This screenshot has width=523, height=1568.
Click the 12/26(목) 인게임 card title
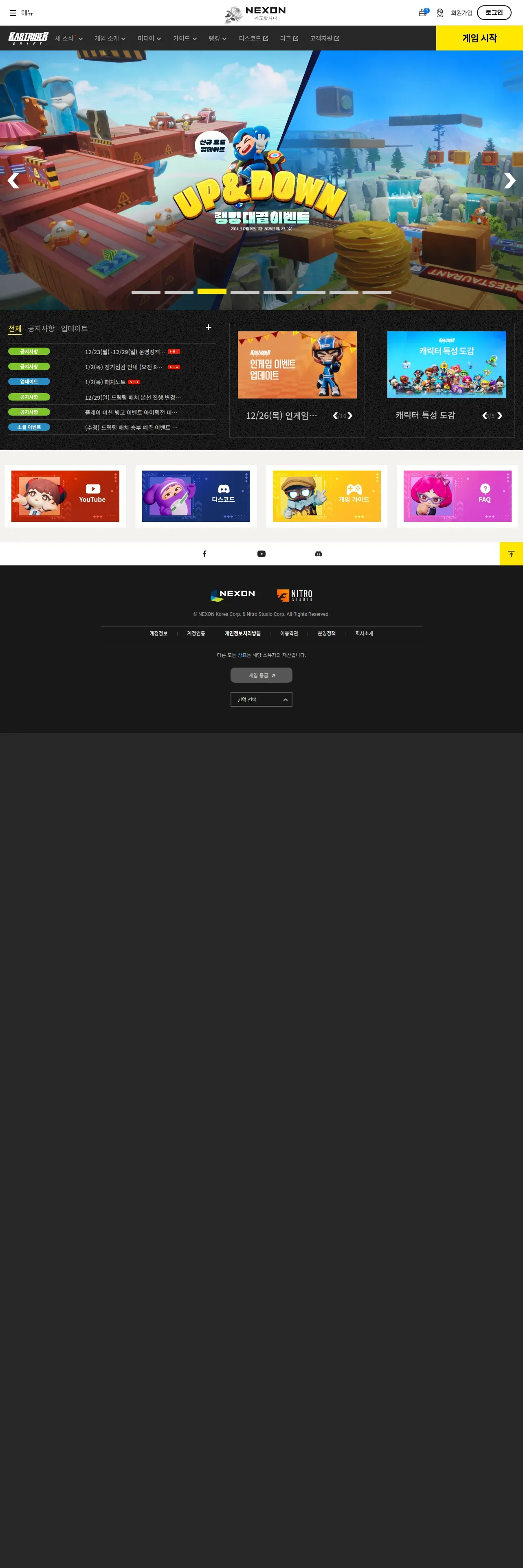click(x=281, y=416)
